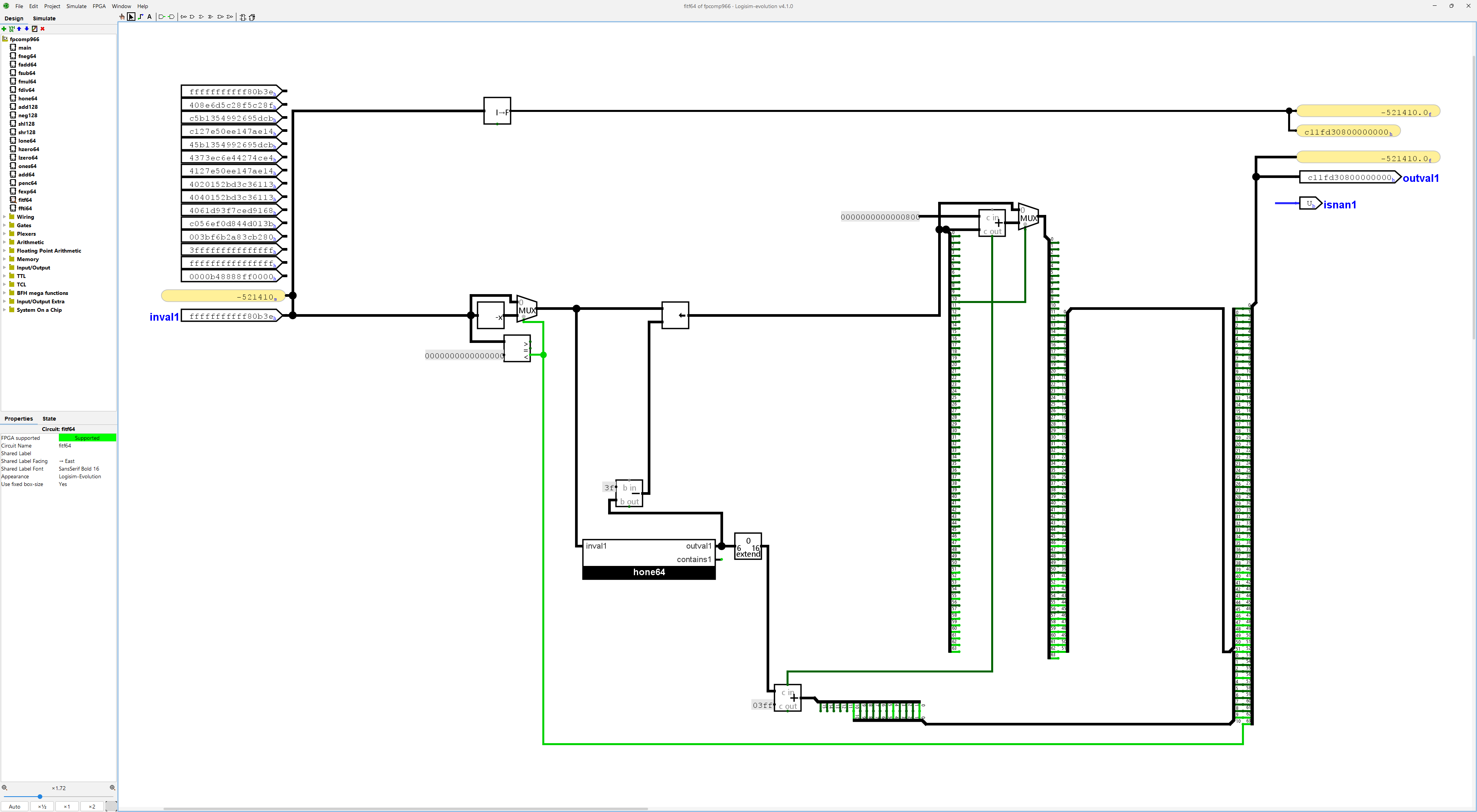Switch to the Simulate tab

click(44, 18)
